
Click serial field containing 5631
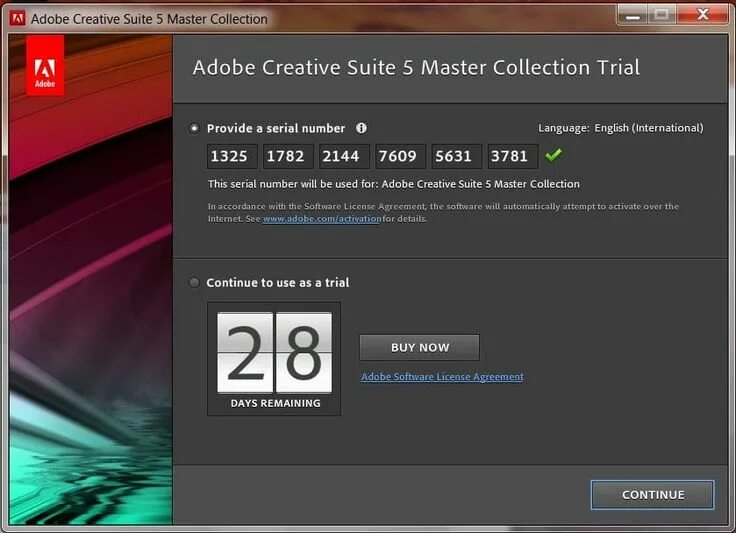click(x=457, y=156)
